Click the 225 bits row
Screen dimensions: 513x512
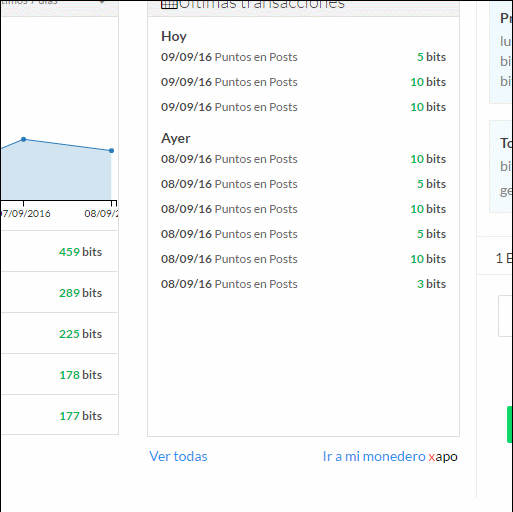[59, 333]
